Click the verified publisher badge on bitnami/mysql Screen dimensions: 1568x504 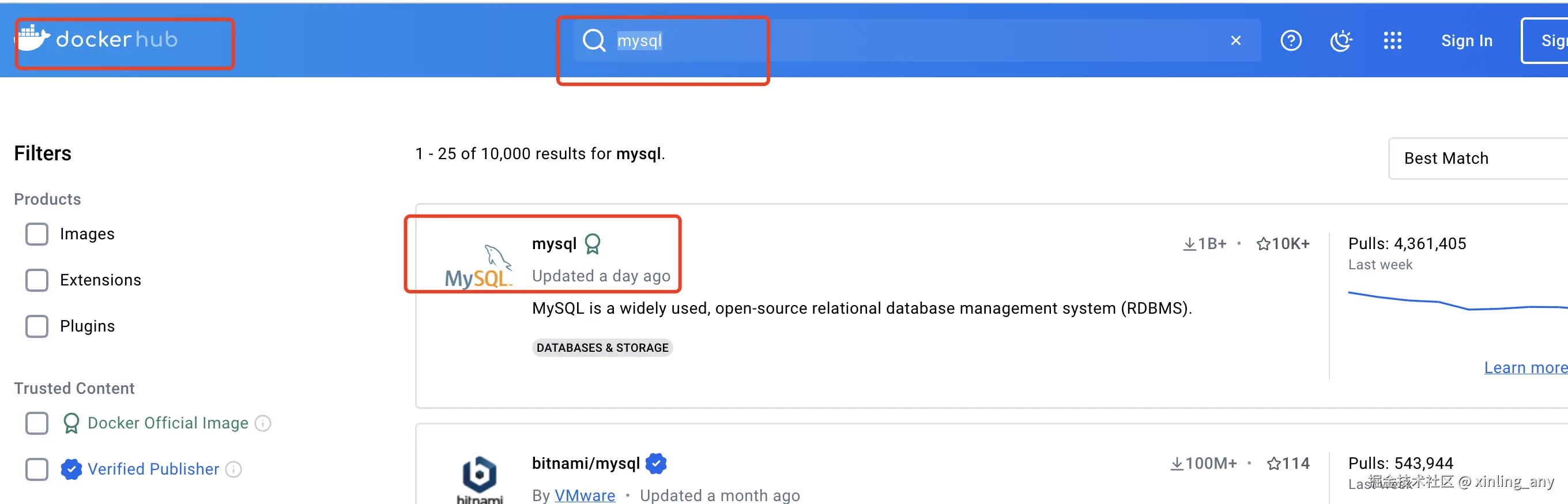pyautogui.click(x=655, y=464)
